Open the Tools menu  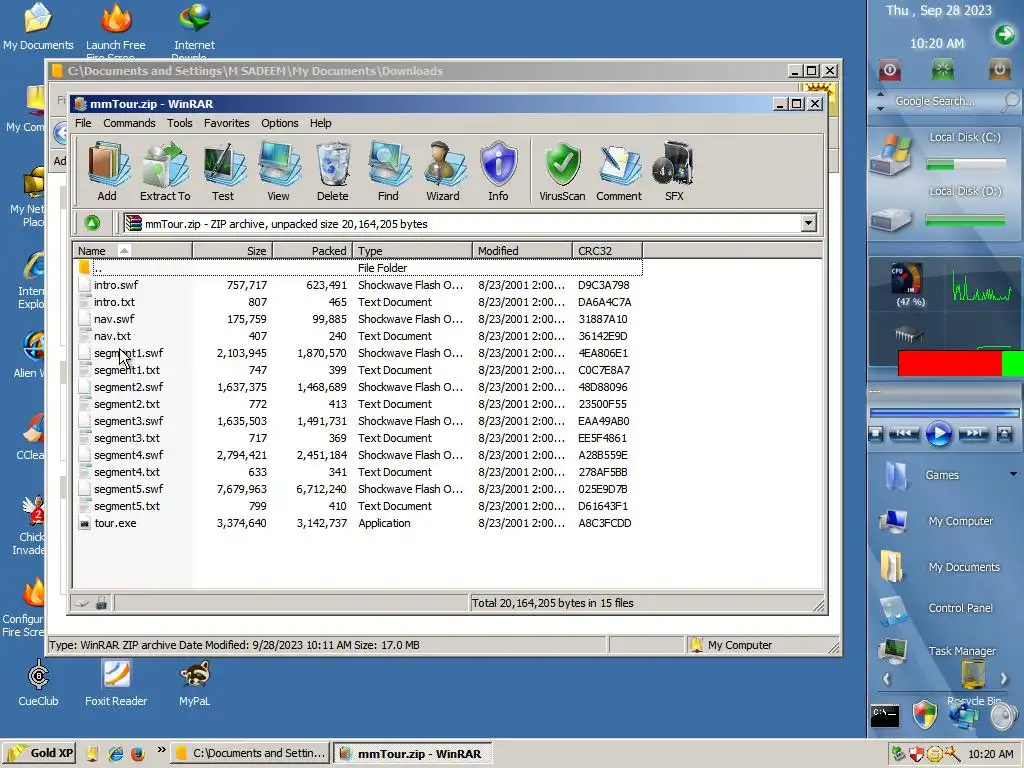(180, 123)
